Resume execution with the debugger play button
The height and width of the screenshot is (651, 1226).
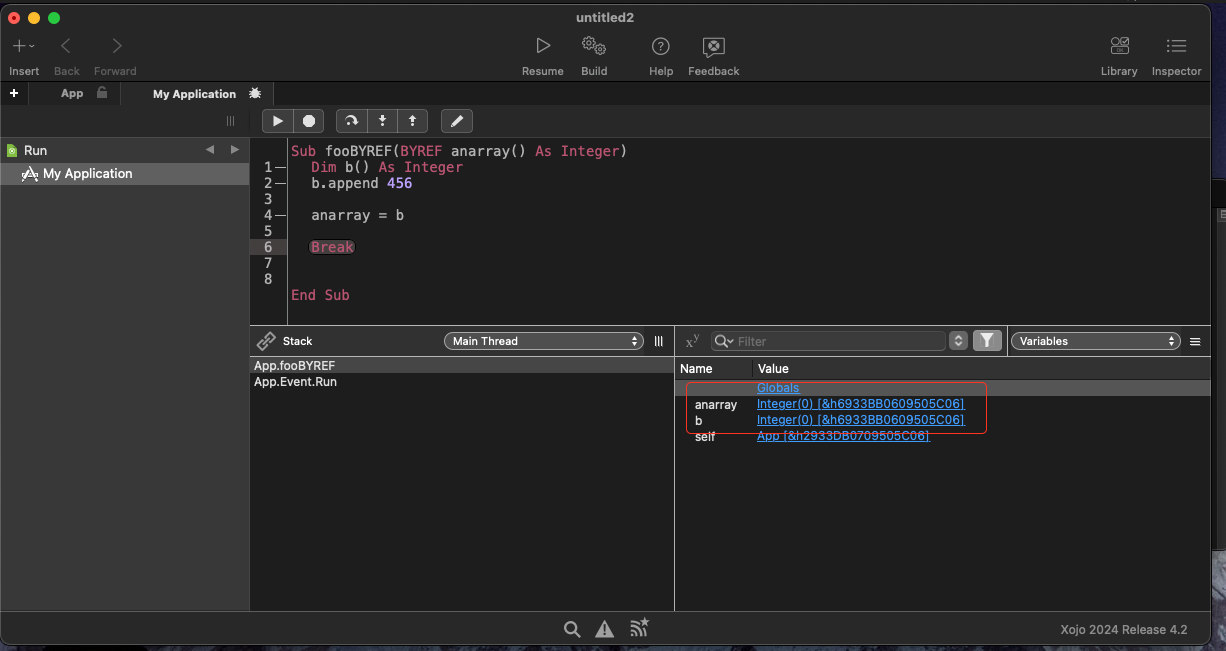point(278,121)
